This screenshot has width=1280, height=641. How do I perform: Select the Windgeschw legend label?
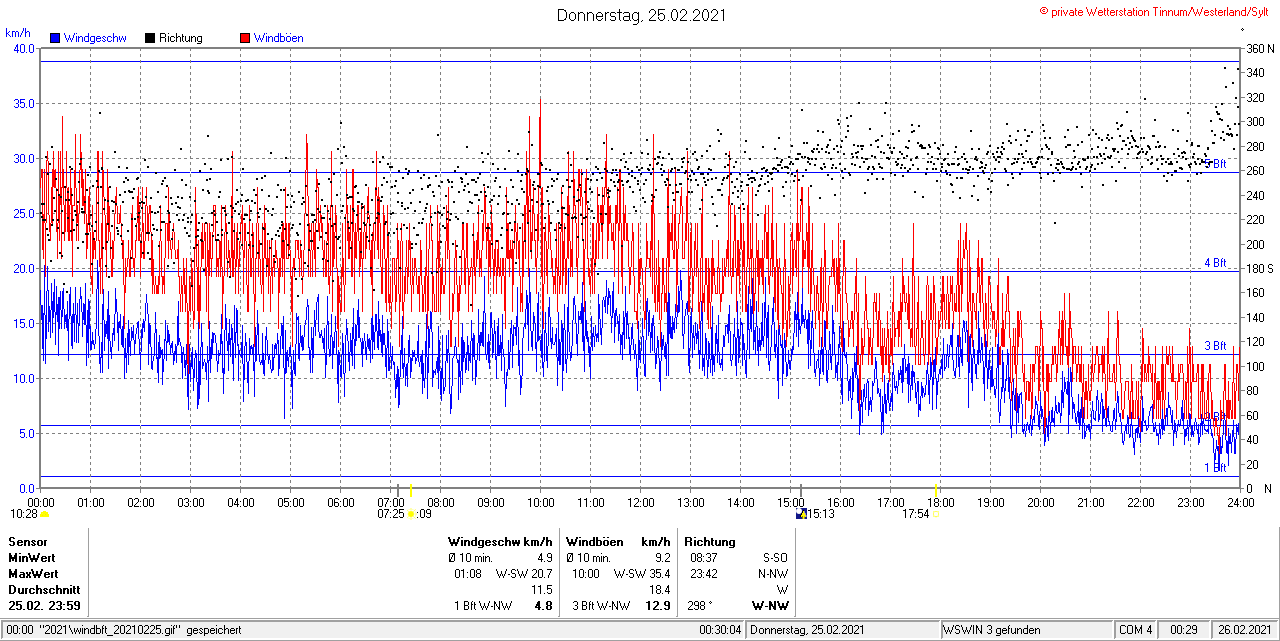pyautogui.click(x=95, y=38)
